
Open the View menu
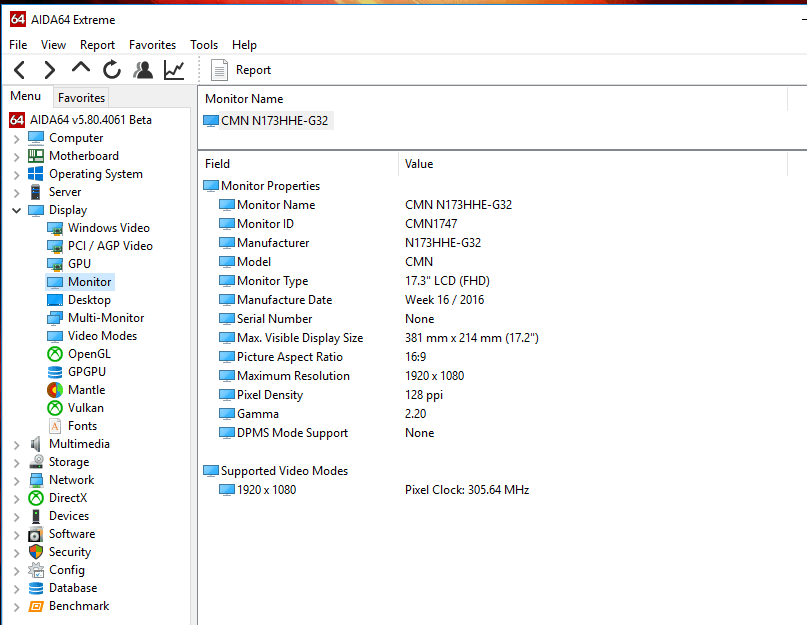tap(54, 45)
